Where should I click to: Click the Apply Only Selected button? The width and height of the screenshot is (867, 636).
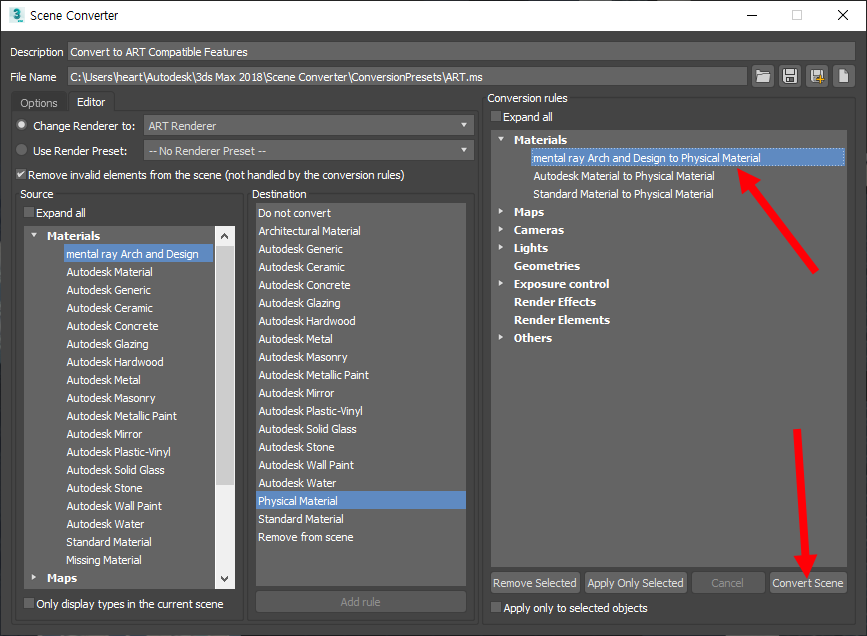(x=635, y=583)
